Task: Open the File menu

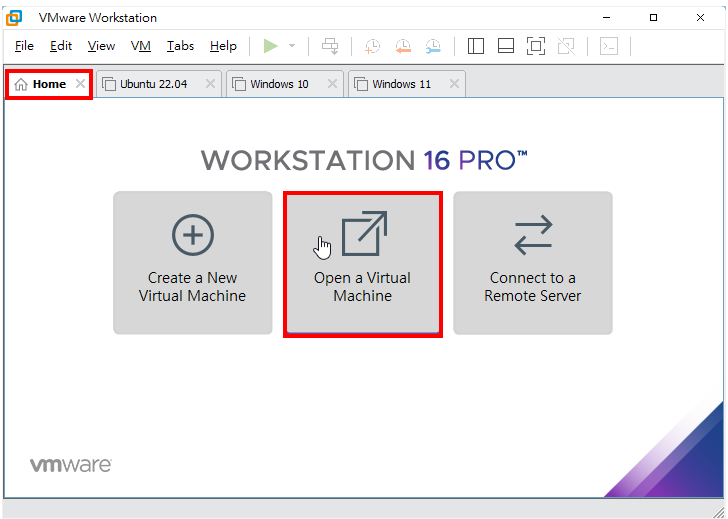Action: (x=24, y=46)
